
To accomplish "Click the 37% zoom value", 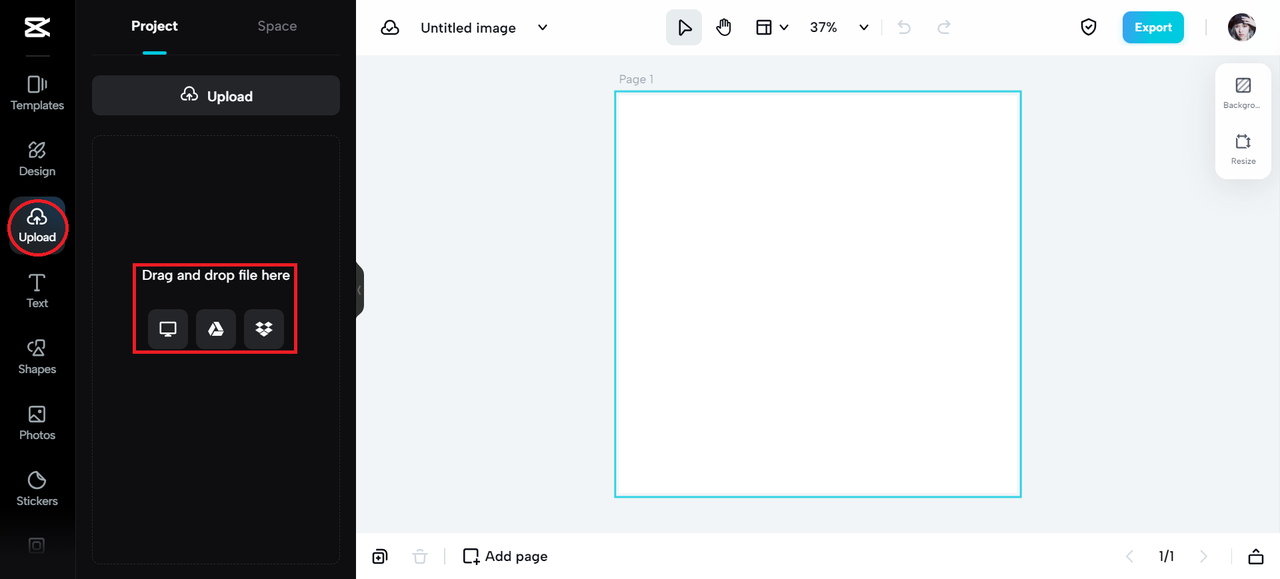I will [x=823, y=28].
